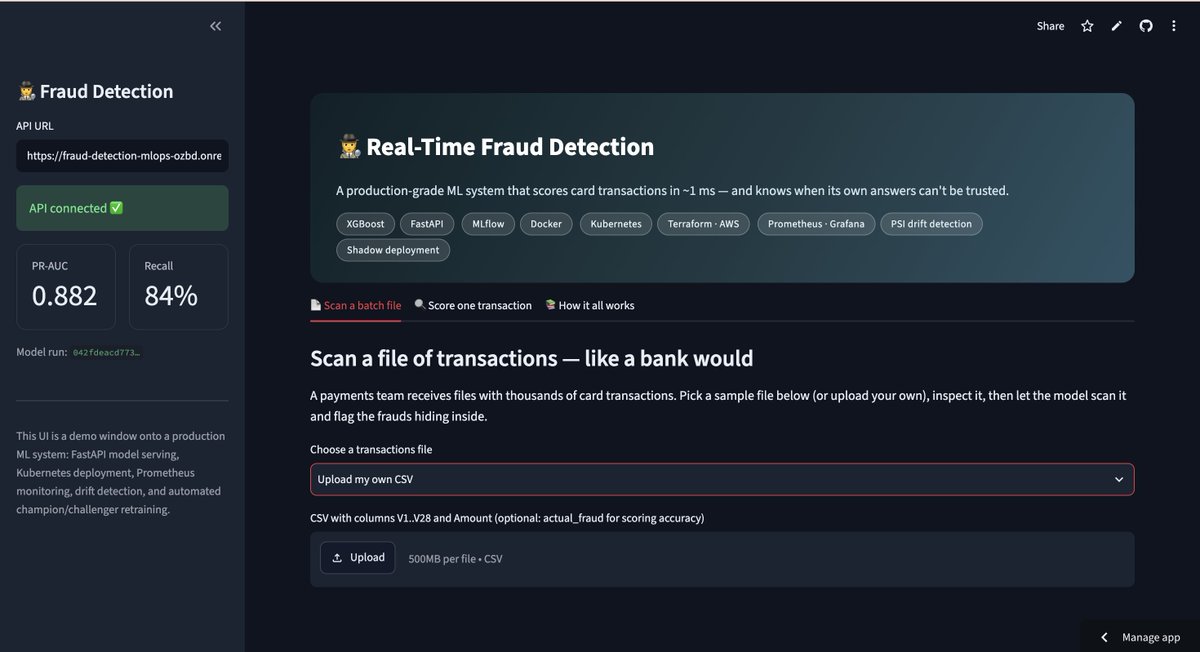Click the Upload button
The height and width of the screenshot is (652, 1200).
click(358, 558)
